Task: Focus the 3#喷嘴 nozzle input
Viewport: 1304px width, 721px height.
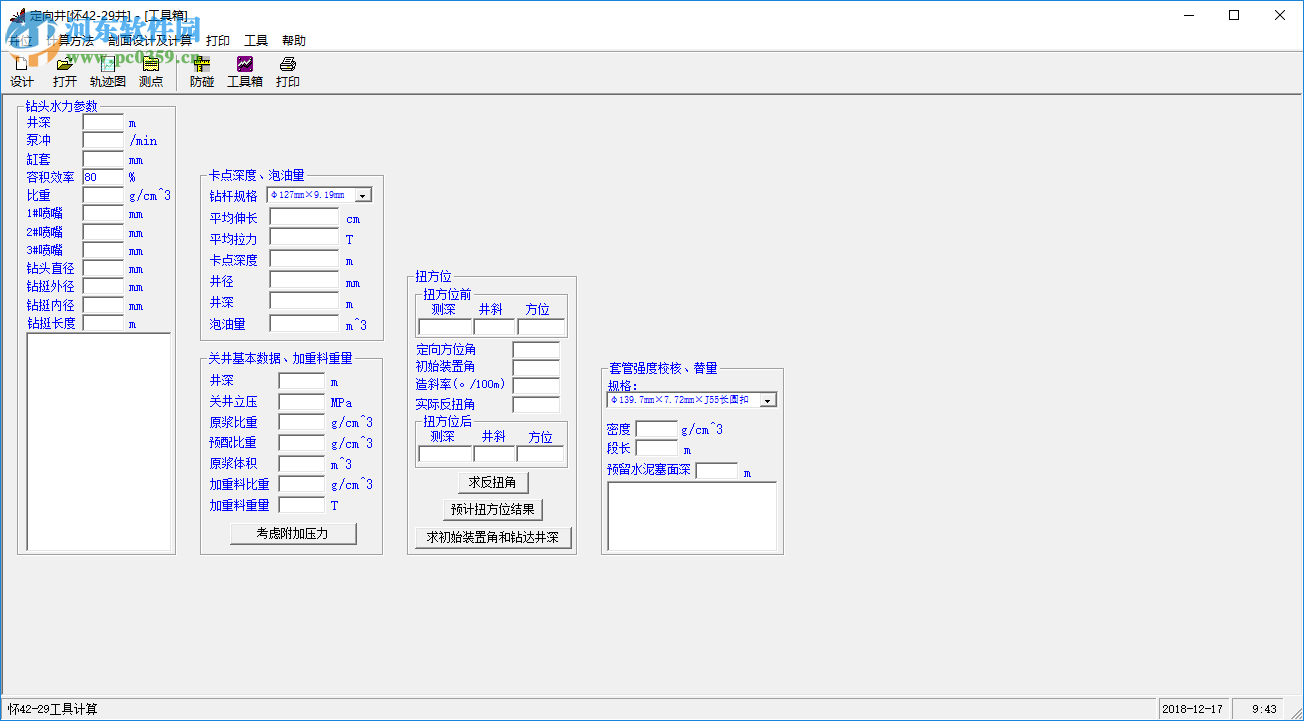Action: [103, 250]
